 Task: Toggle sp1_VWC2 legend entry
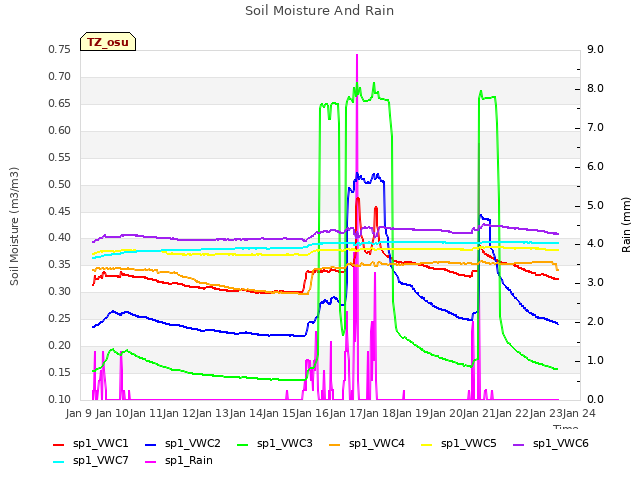(183, 444)
